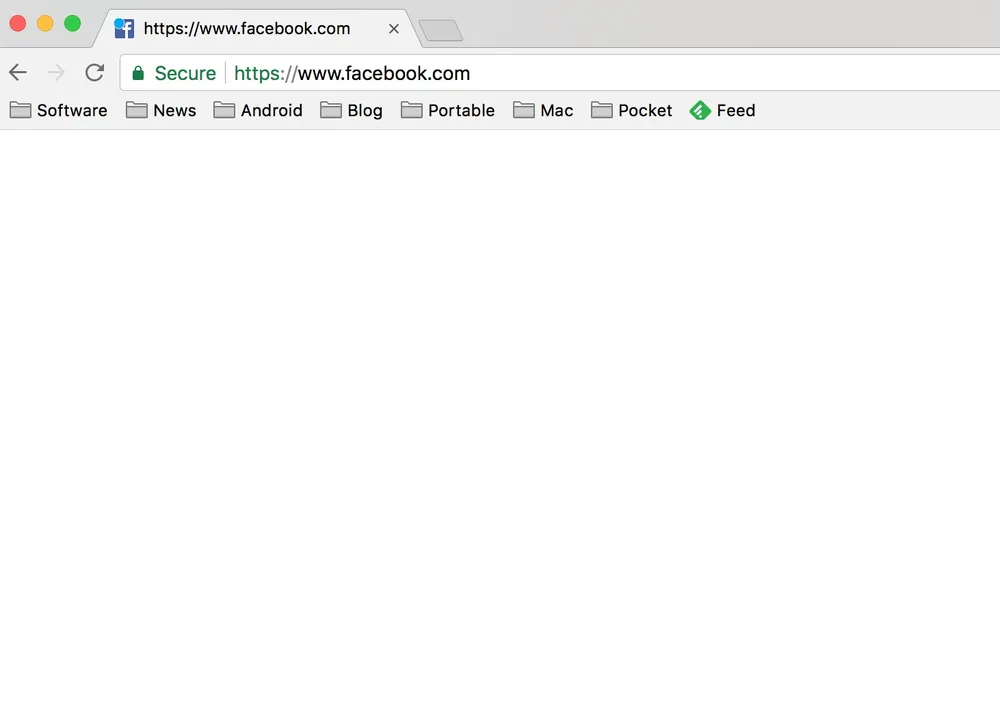Open the News bookmarks folder
This screenshot has height=707, width=1000.
(161, 111)
